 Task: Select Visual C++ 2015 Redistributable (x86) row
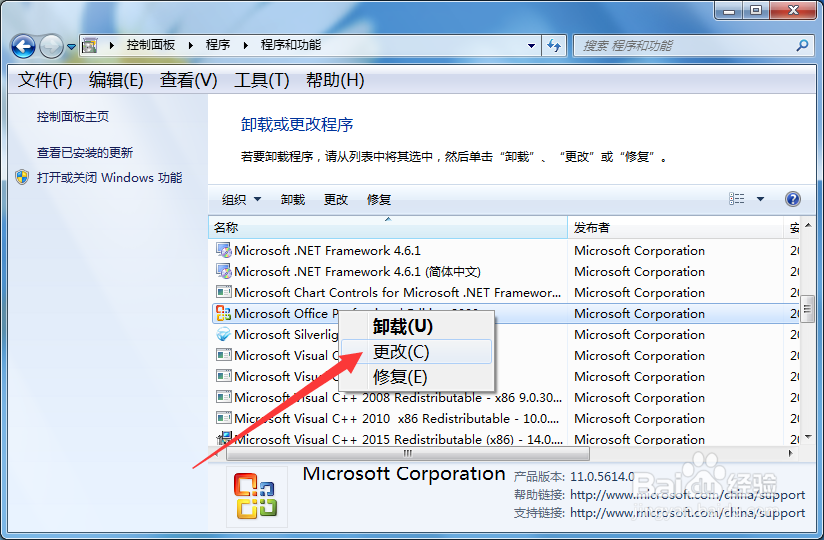504,439
